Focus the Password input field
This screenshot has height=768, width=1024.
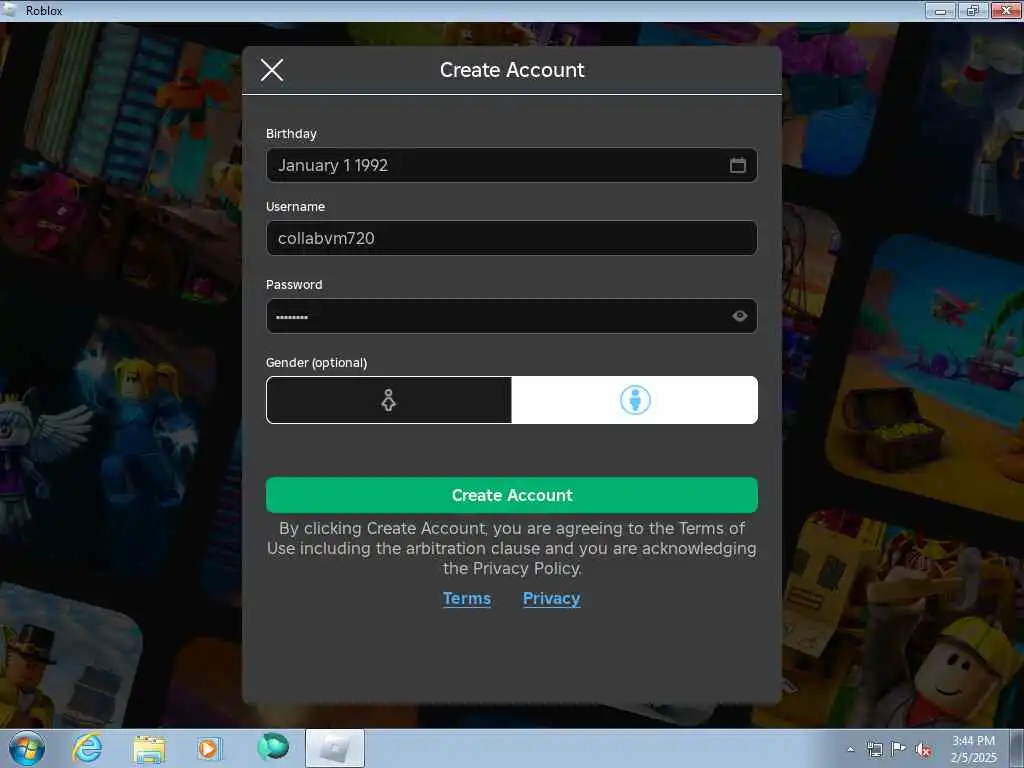click(x=511, y=316)
